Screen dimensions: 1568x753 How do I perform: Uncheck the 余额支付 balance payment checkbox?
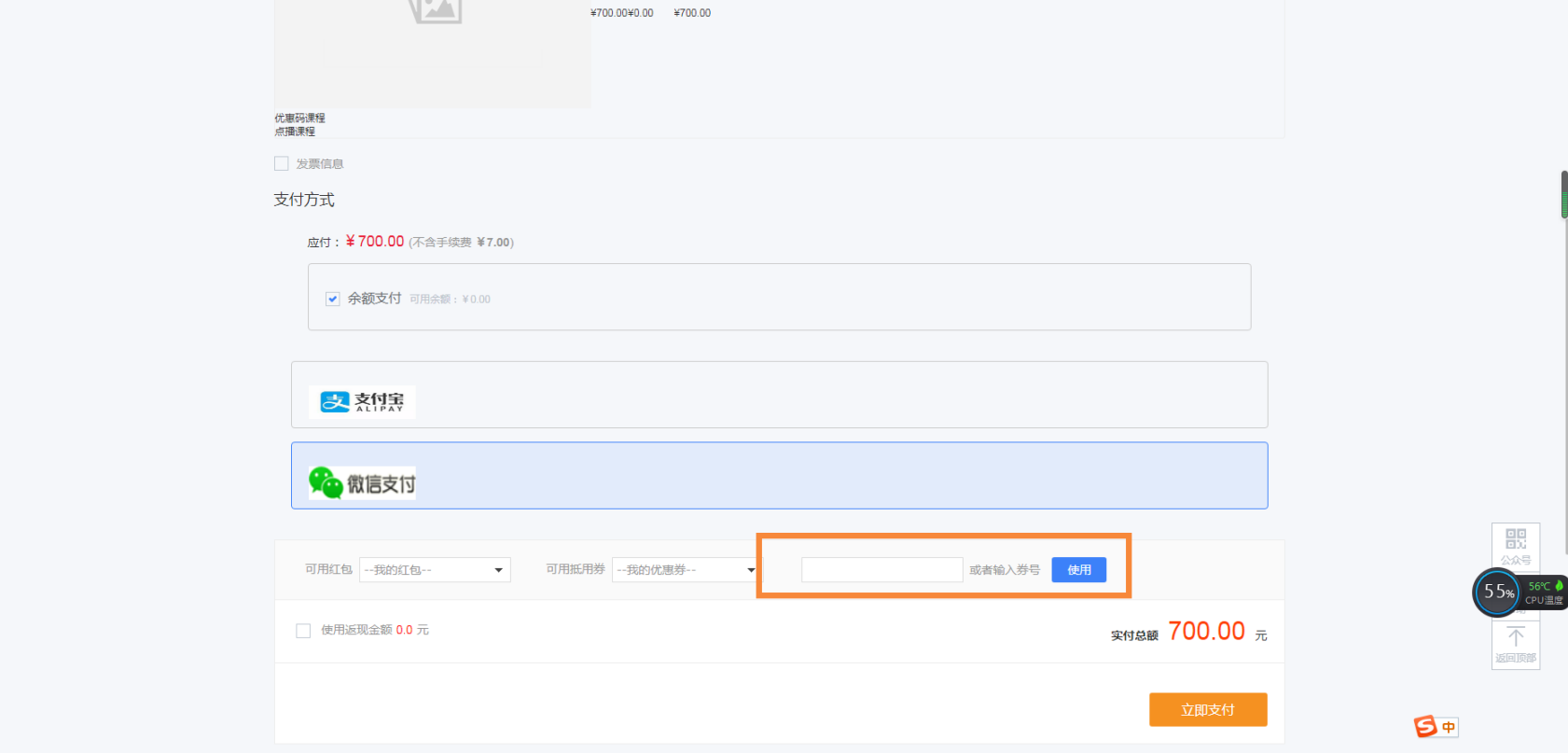point(333,299)
